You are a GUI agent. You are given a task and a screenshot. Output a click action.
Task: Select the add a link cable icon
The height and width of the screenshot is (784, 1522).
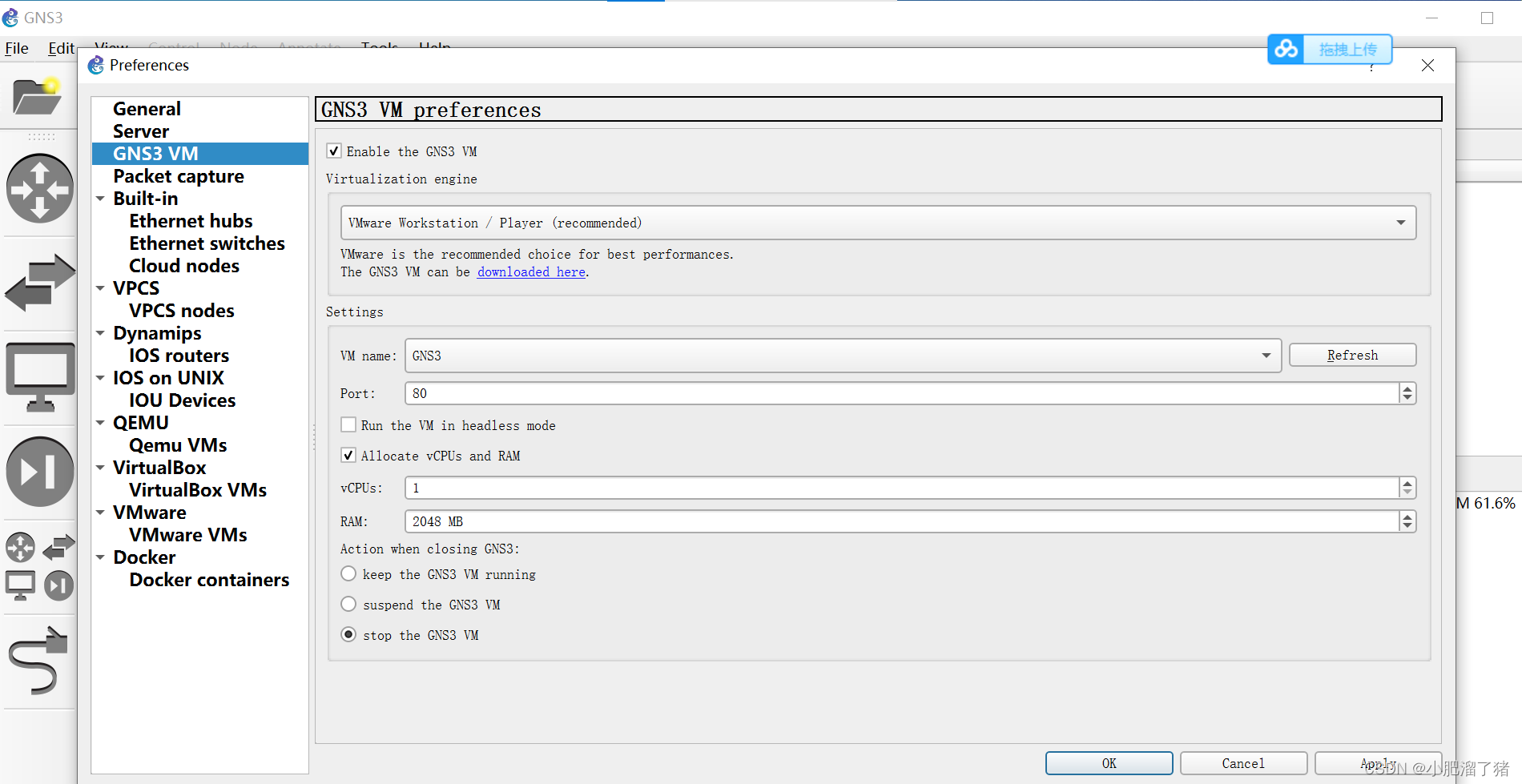(x=38, y=661)
